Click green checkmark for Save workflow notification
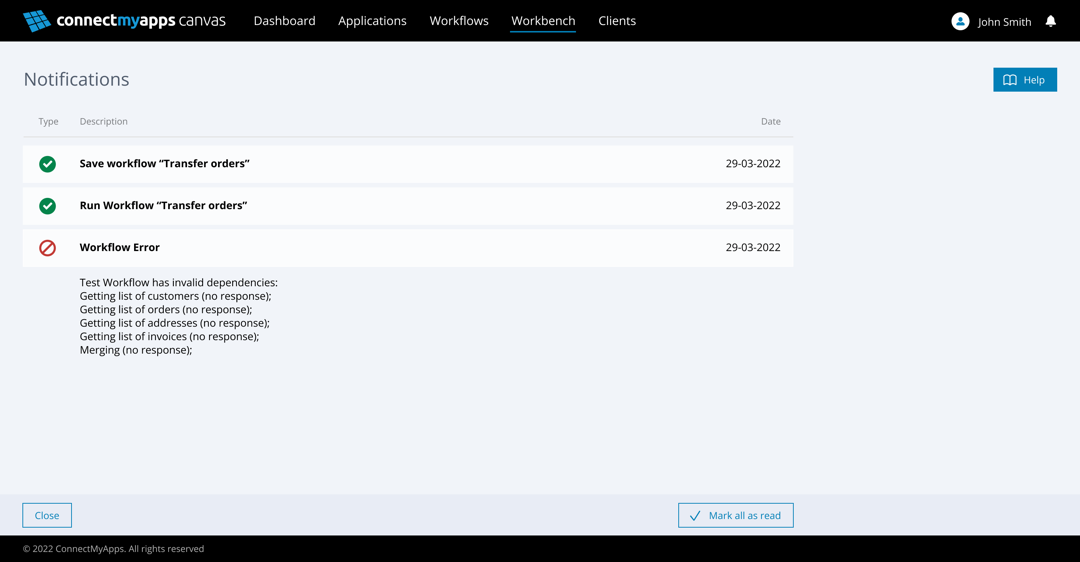 point(47,164)
